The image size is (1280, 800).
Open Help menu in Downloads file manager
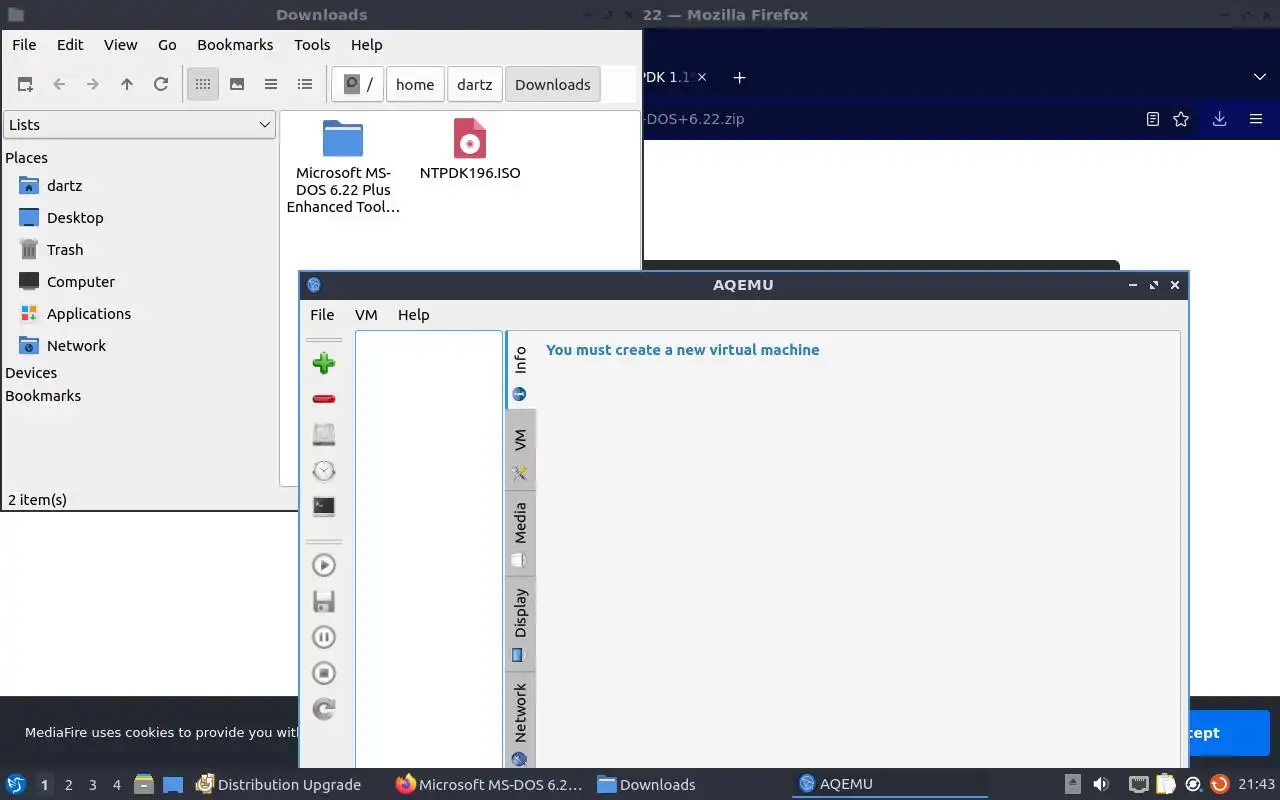(366, 44)
